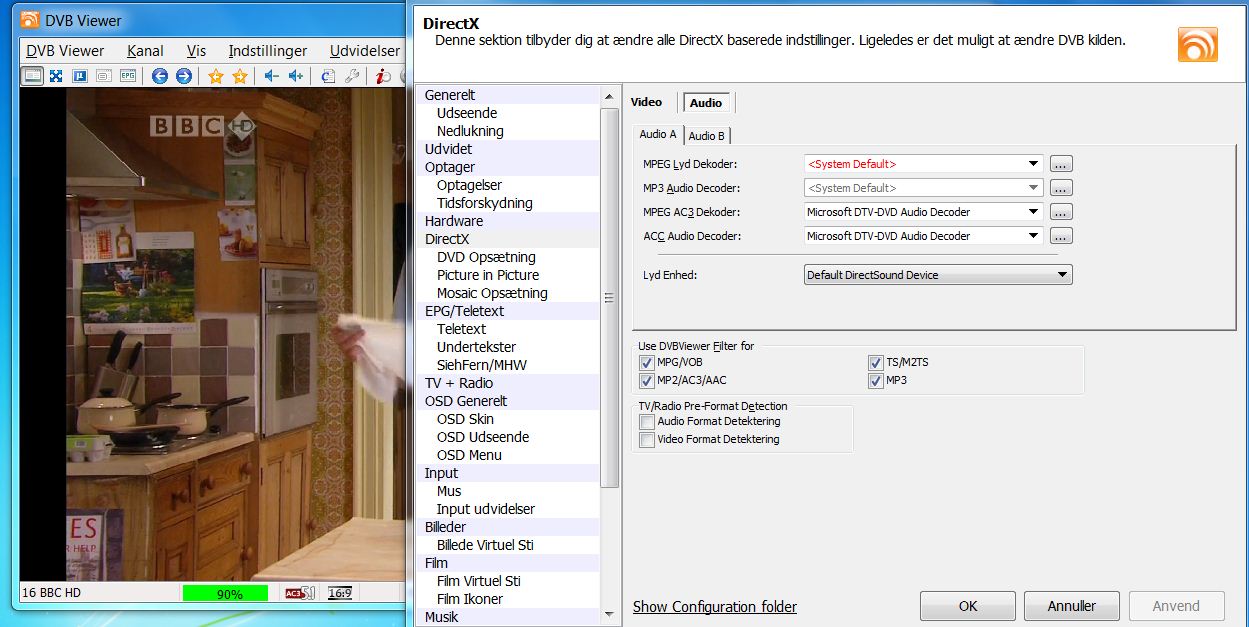
Task: Select Film Ikoner in the settings list
Action: click(470, 599)
